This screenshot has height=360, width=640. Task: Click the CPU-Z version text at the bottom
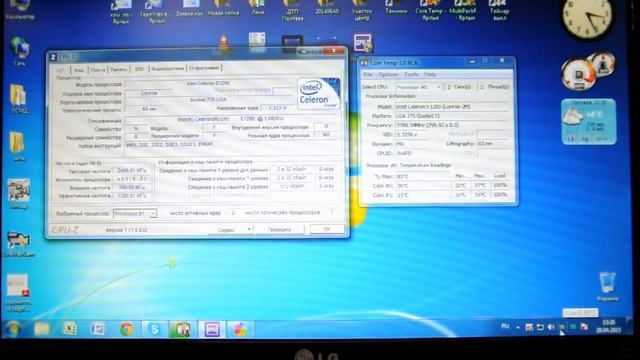point(126,230)
